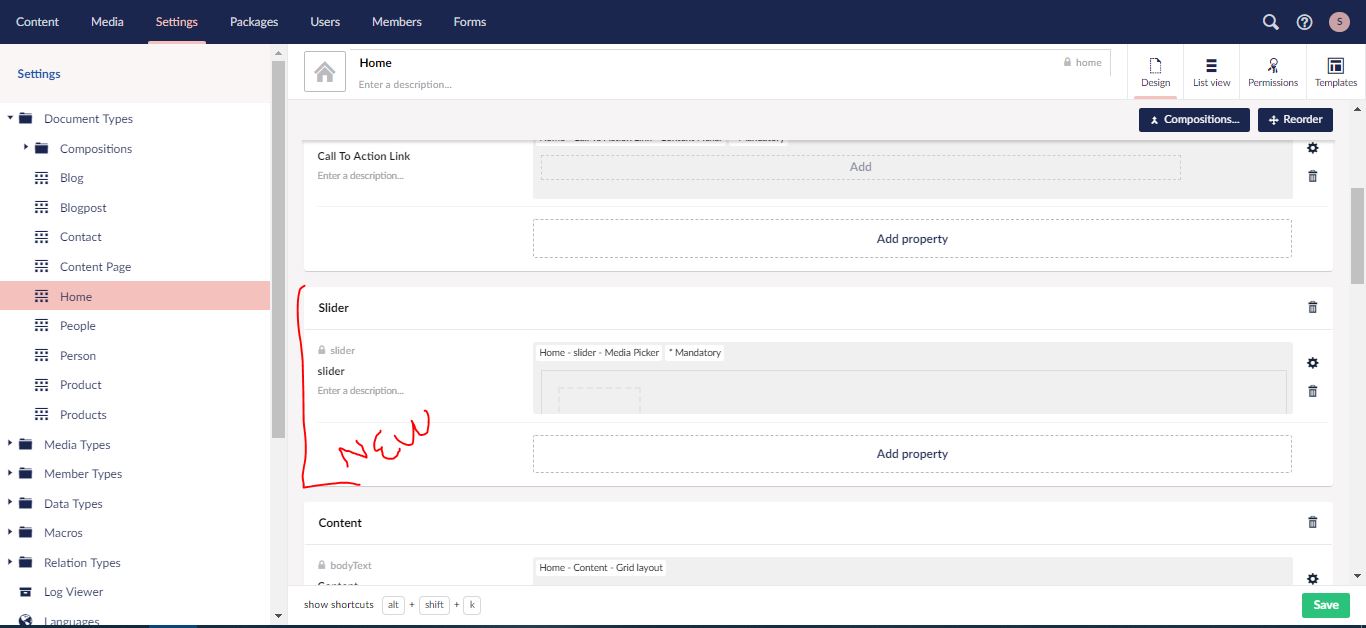
Task: Click the Blogpost document type icon
Action: tap(41, 208)
